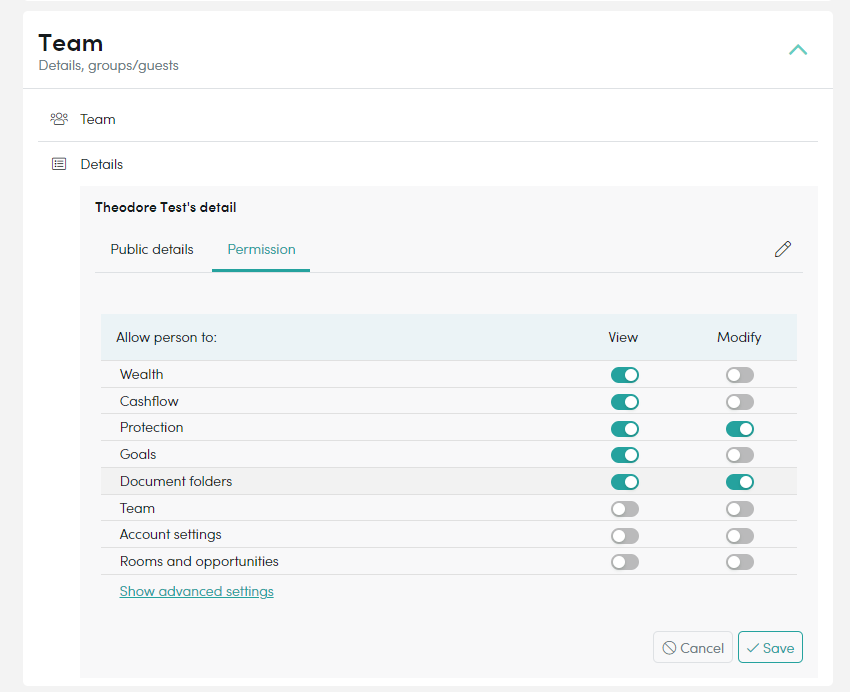The width and height of the screenshot is (850, 692).
Task: Click the Account settings row label
Action: (x=171, y=535)
